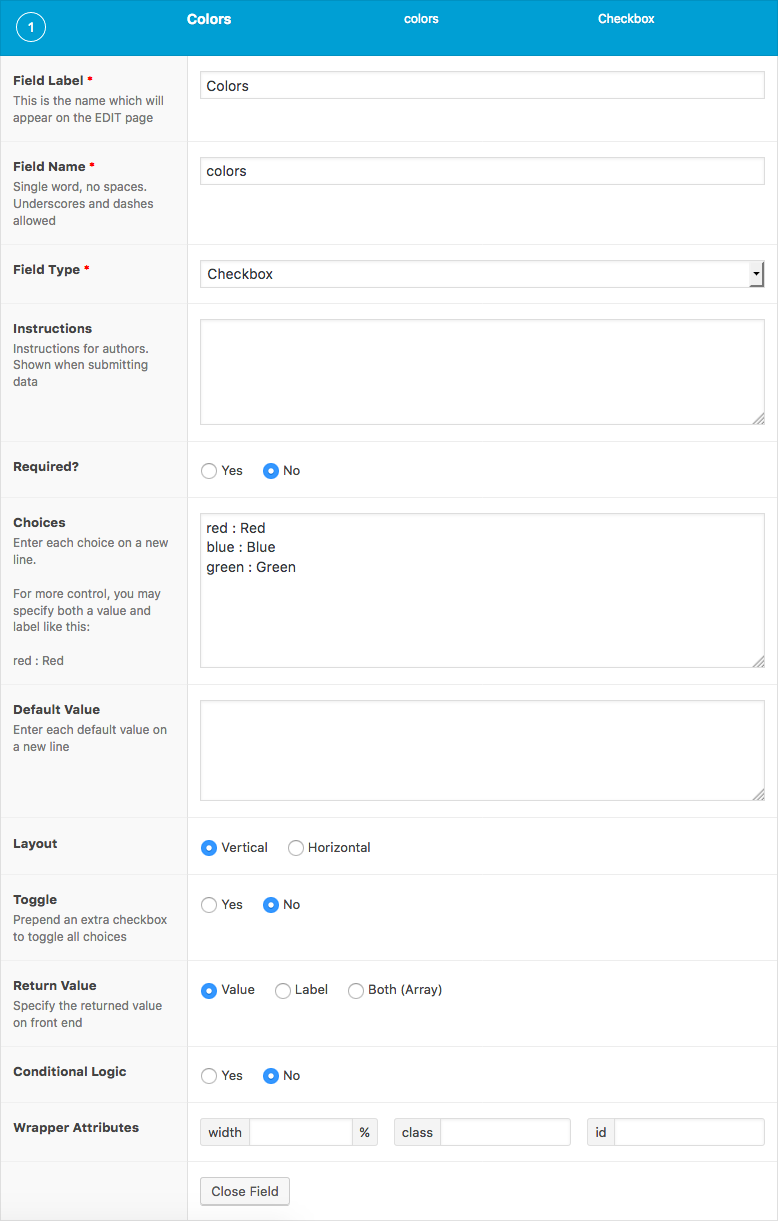Focus the Default Value textarea
Image resolution: width=778 pixels, height=1221 pixels.
[482, 750]
